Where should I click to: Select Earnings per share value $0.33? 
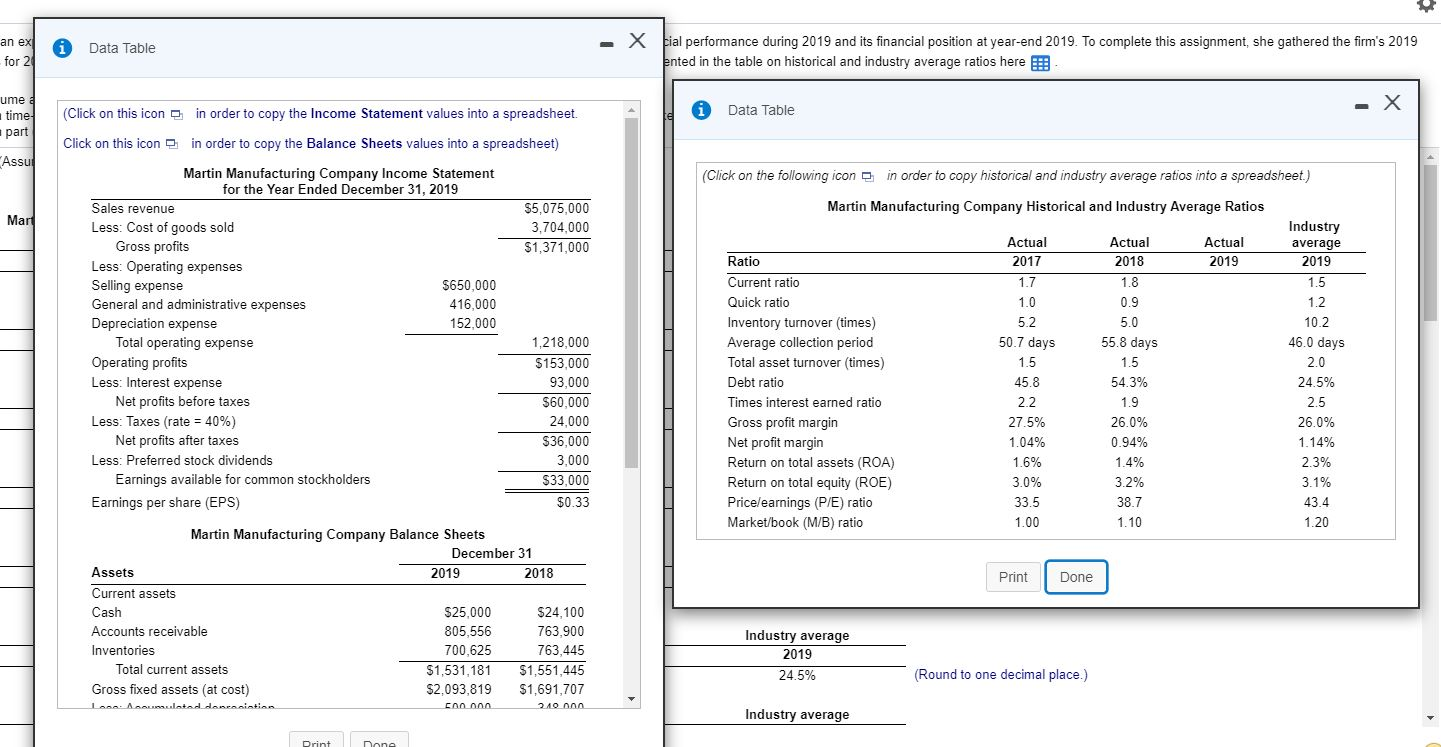click(573, 502)
